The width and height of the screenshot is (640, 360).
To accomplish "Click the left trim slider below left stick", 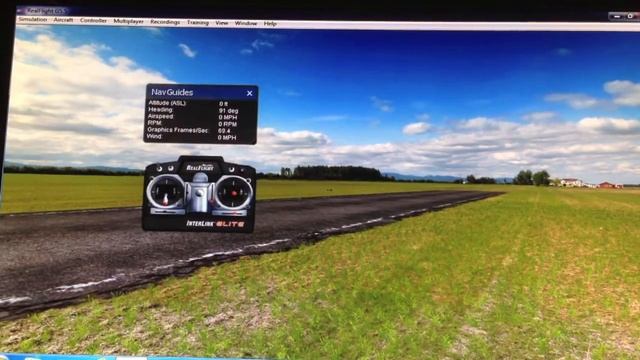I will pyautogui.click(x=167, y=212).
